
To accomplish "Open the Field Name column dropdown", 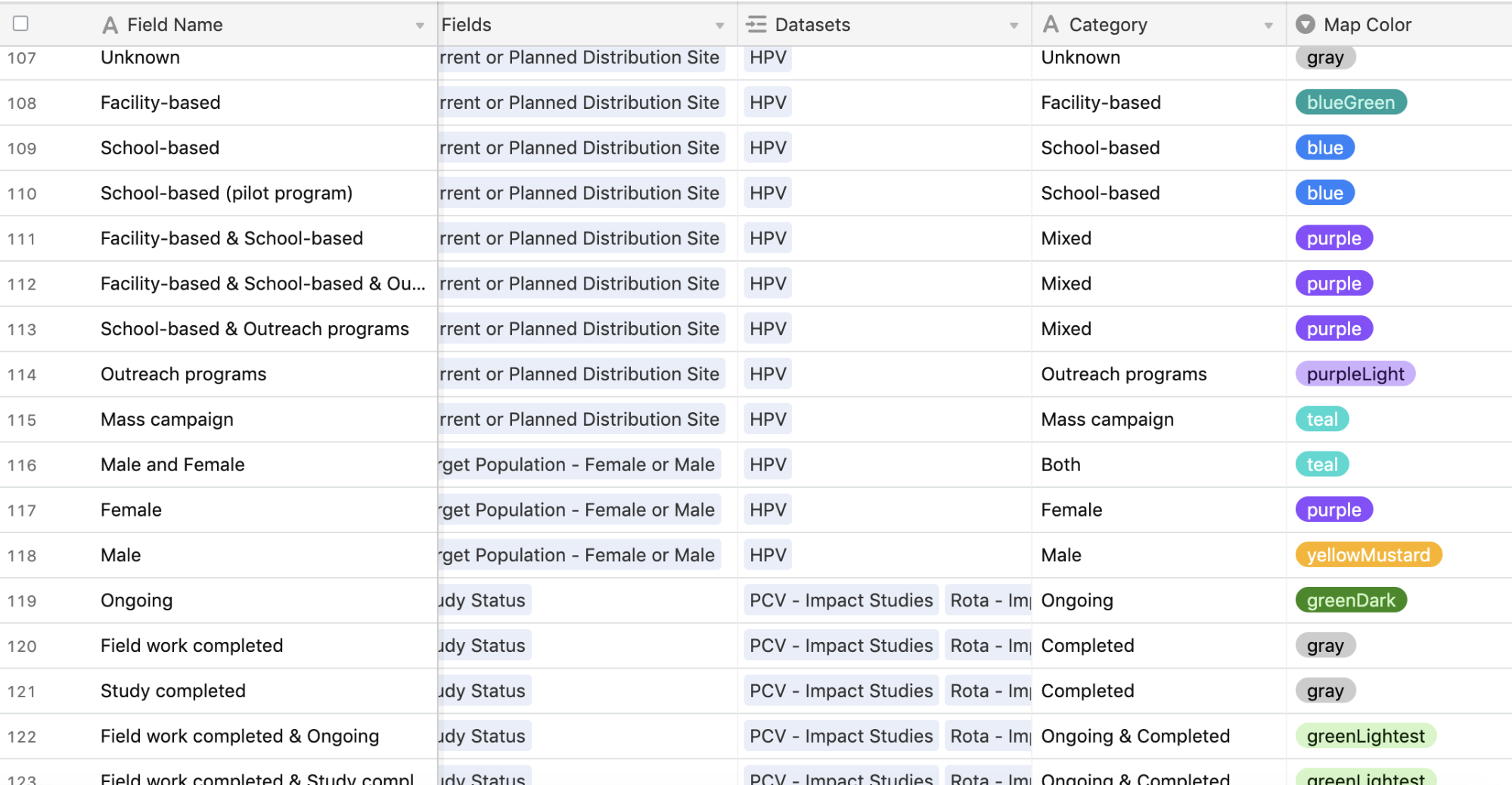I will click(x=420, y=26).
